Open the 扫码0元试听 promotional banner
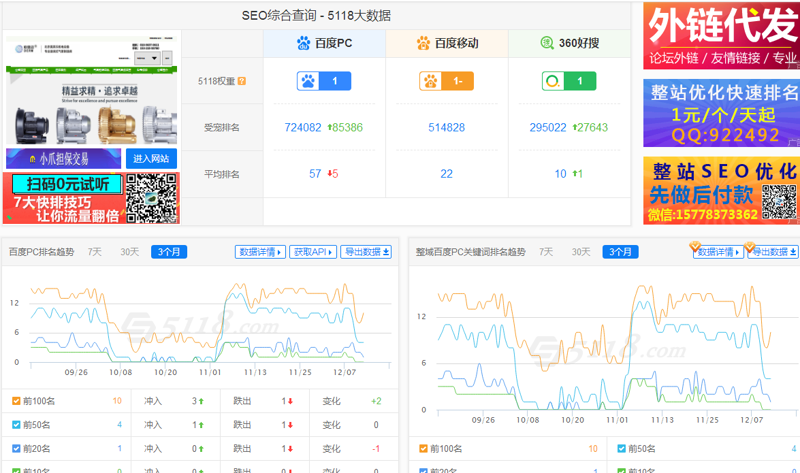 (x=91, y=198)
